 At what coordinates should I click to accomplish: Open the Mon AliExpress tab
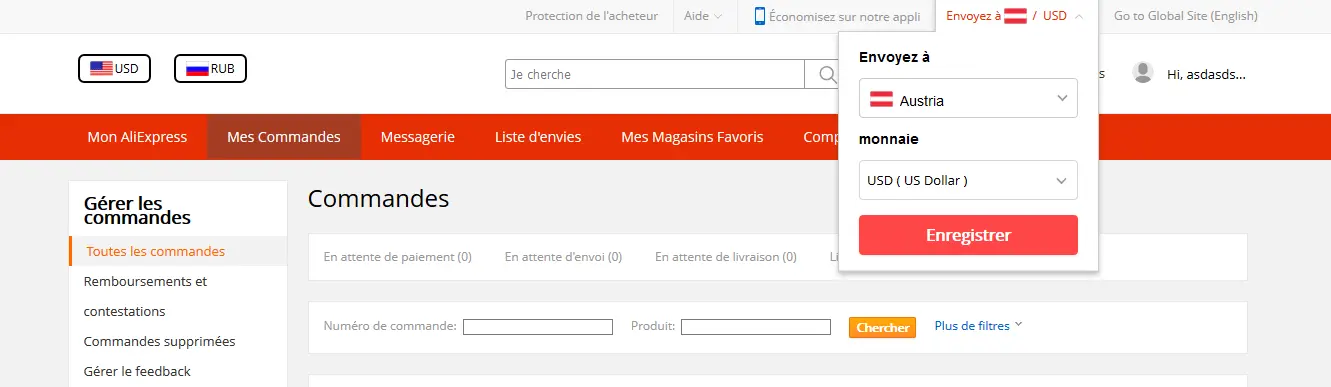point(137,137)
